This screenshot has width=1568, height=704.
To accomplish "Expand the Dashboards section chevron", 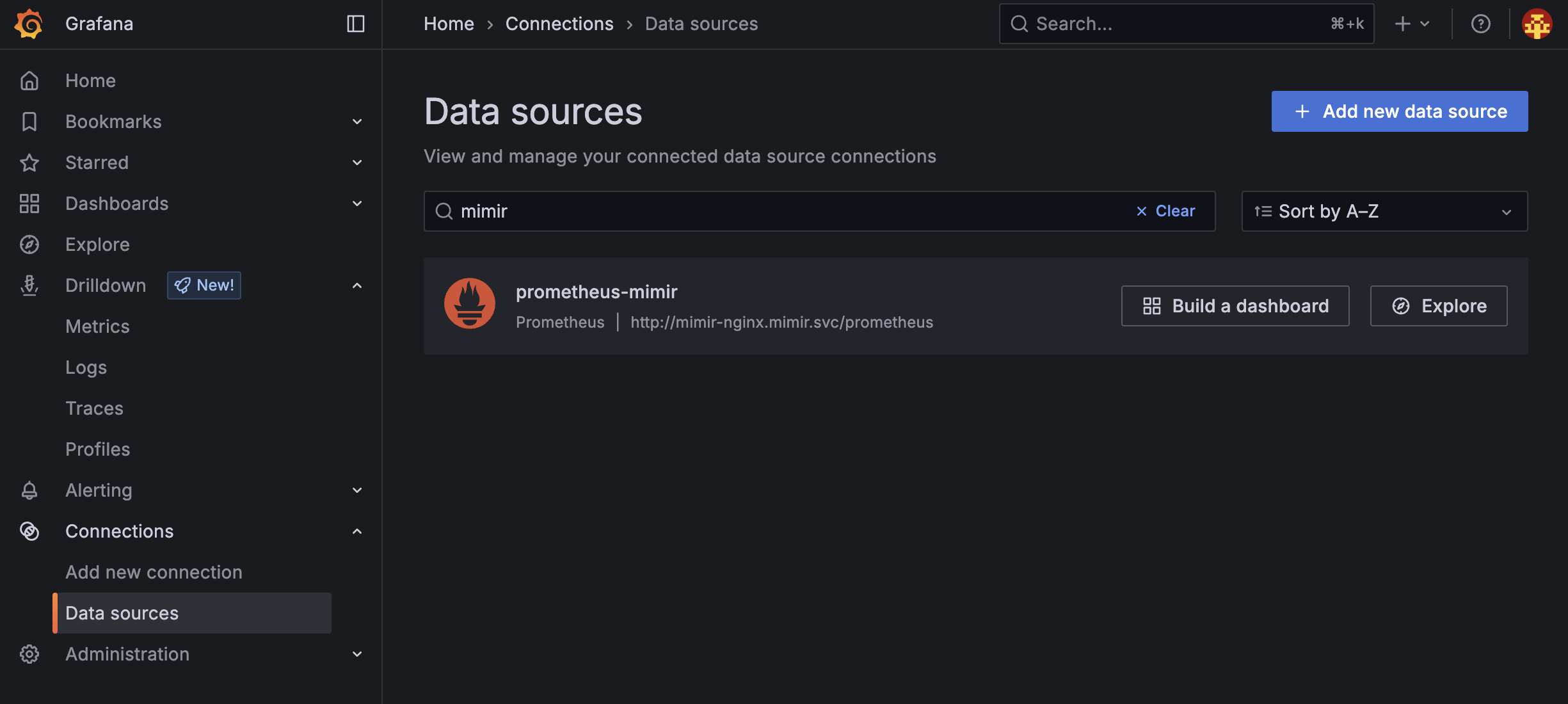I will point(357,204).
